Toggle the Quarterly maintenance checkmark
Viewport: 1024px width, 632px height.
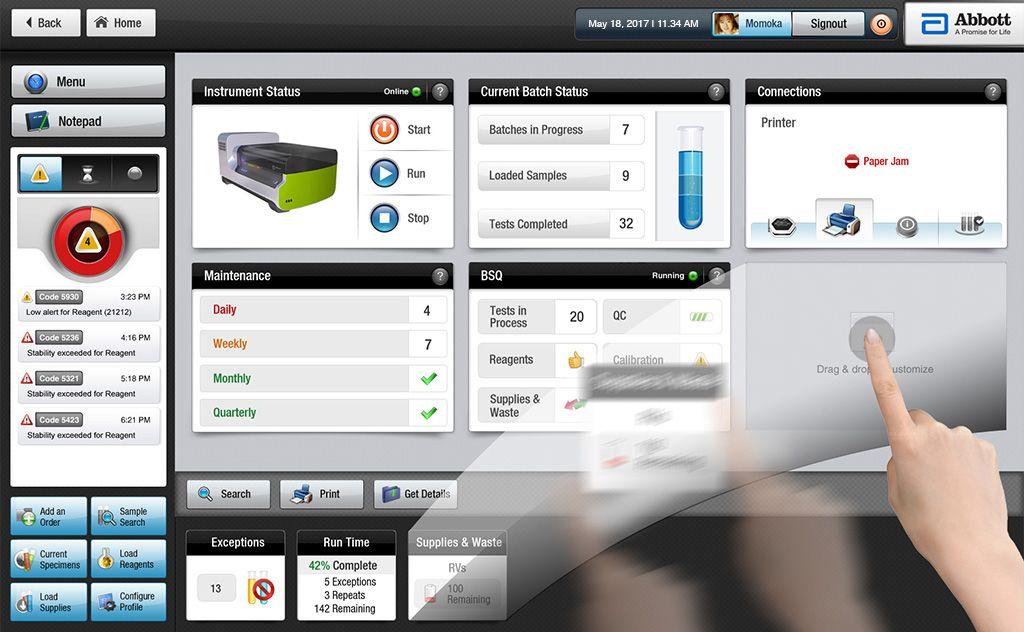[429, 413]
